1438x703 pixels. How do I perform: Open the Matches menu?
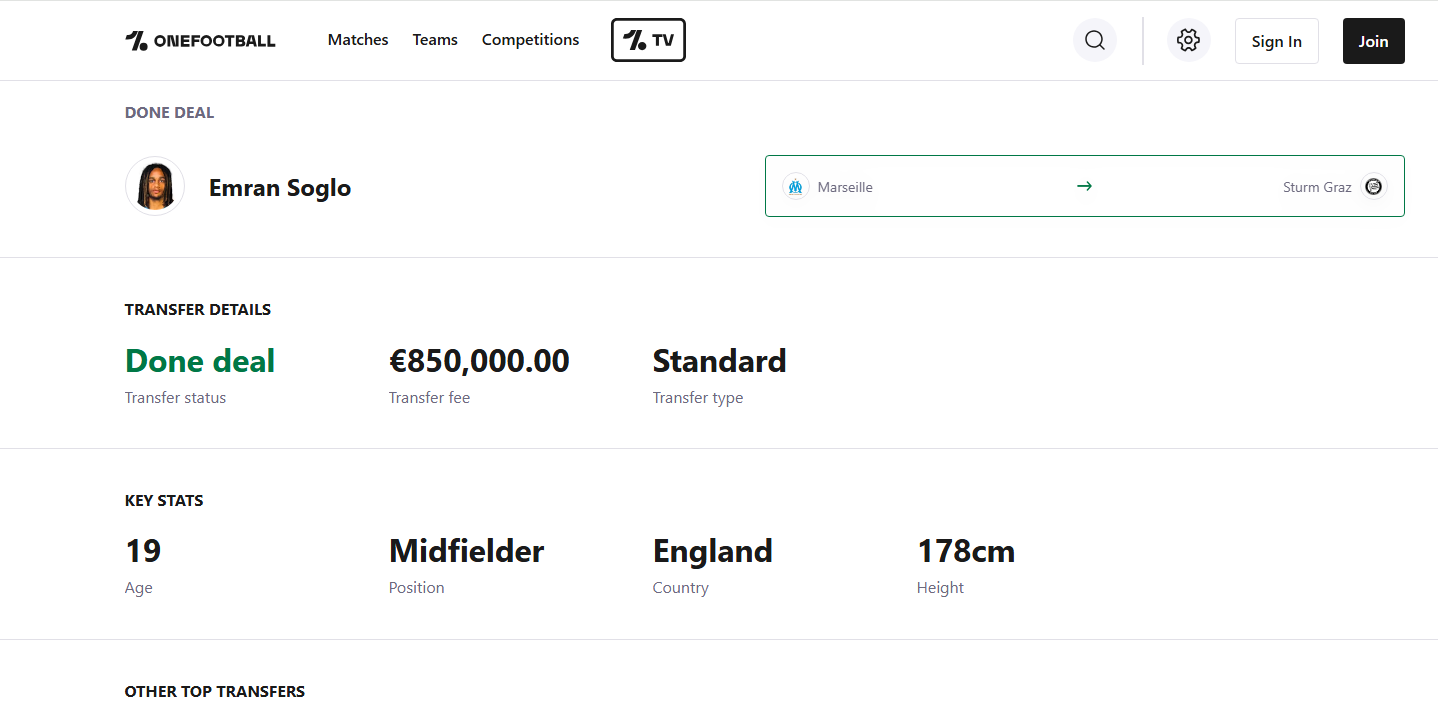point(358,40)
